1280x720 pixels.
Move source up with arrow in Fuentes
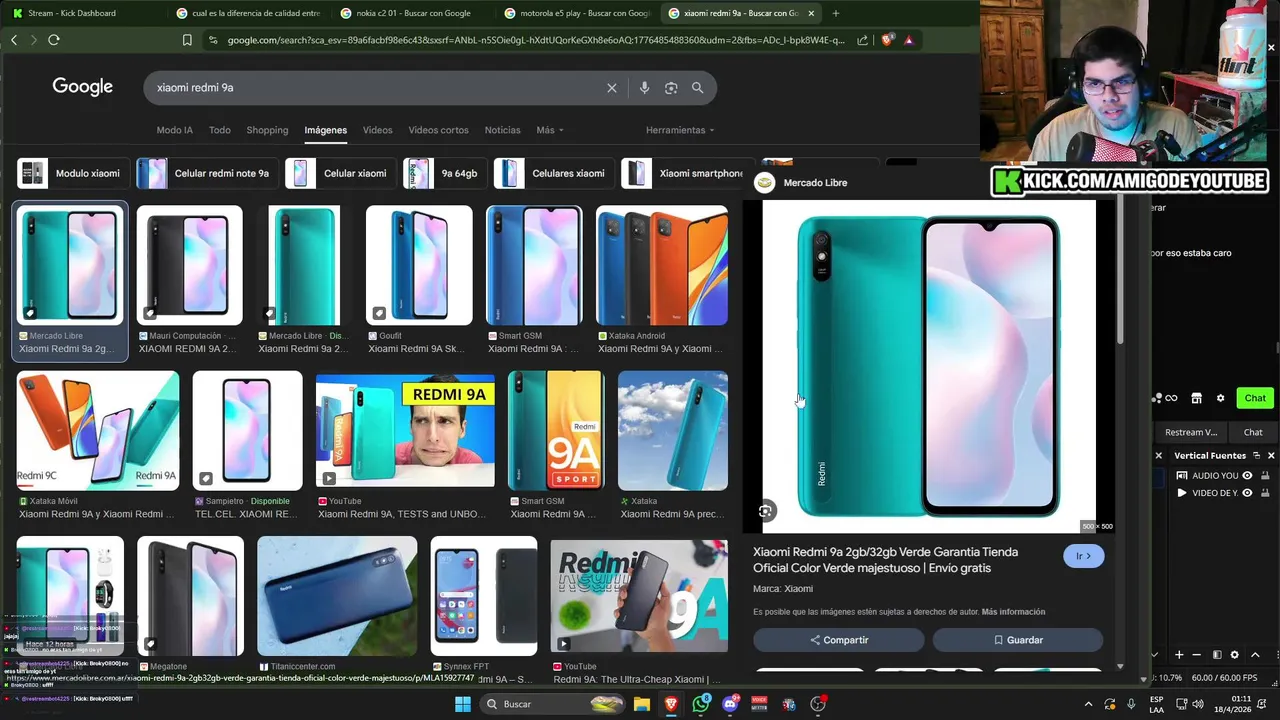[1255, 655]
